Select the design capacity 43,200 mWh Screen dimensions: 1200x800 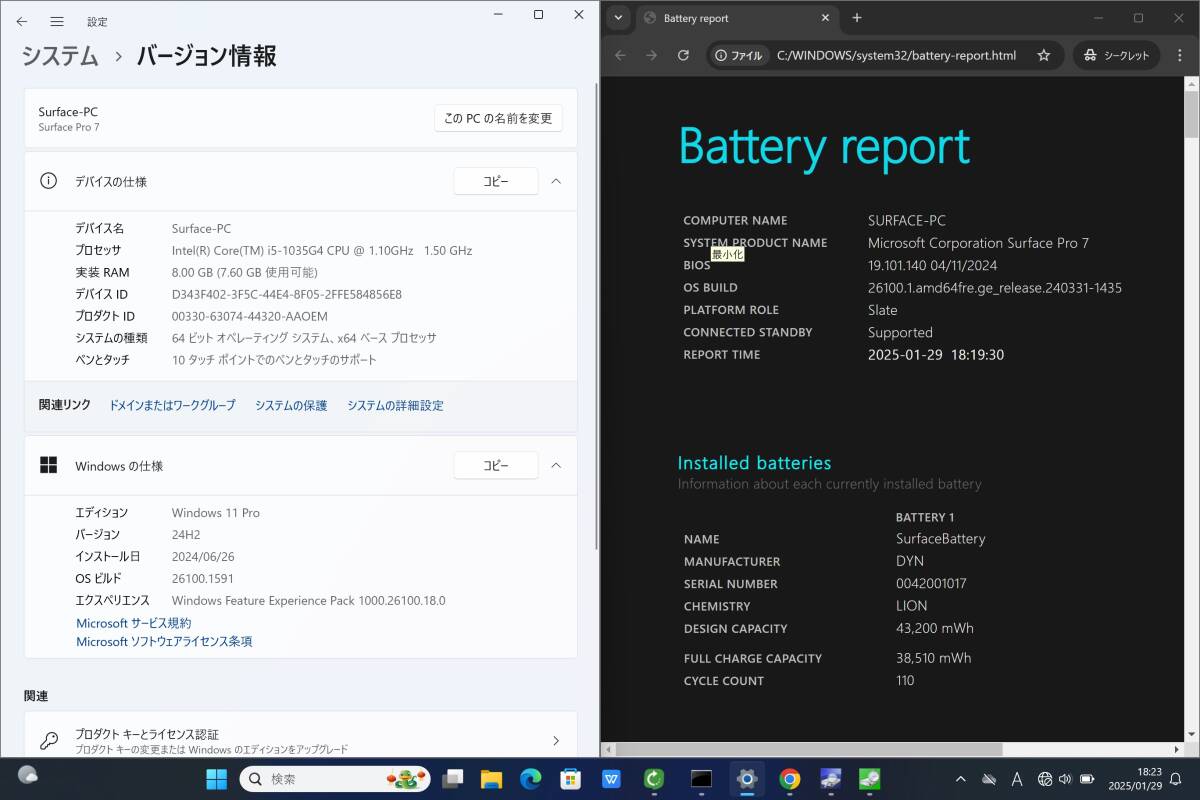pos(934,628)
